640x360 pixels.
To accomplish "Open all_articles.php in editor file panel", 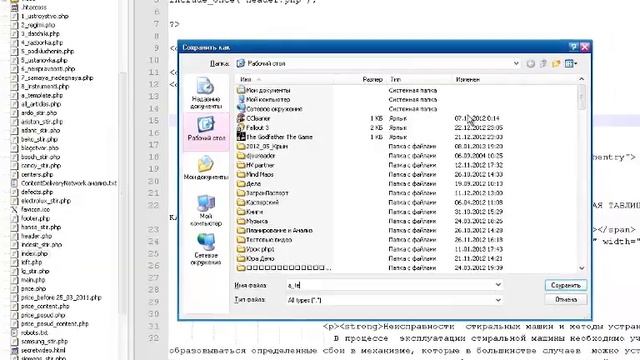I will pos(41,104).
